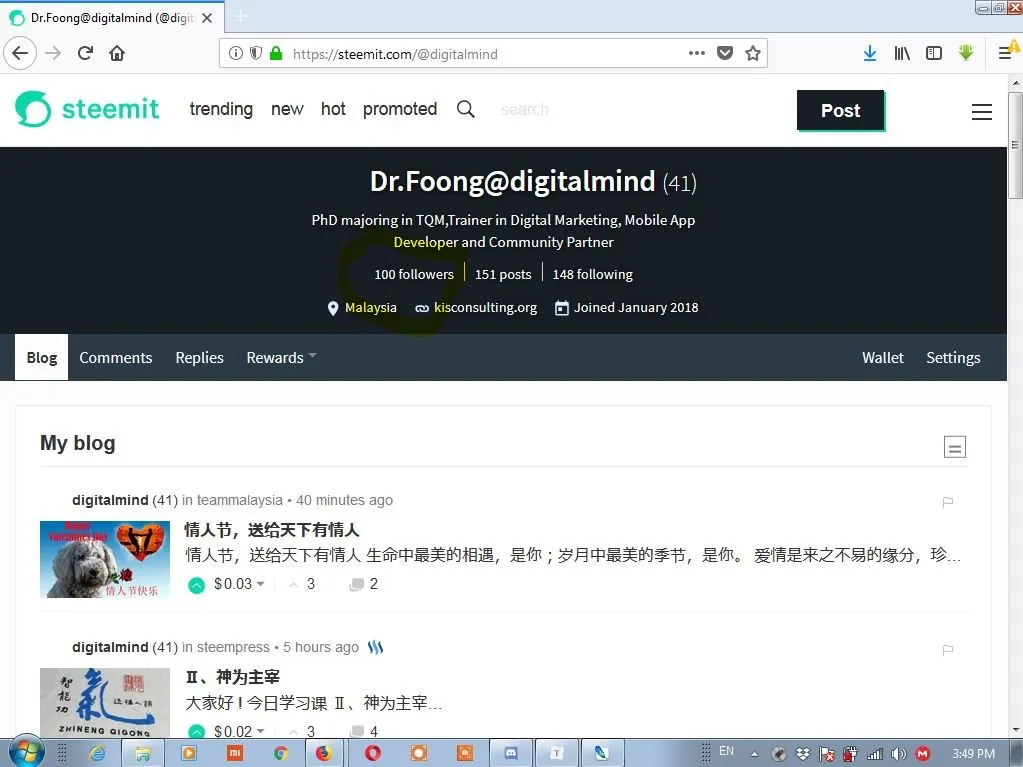Open the green download extension icon
The image size is (1023, 767).
pos(966,53)
